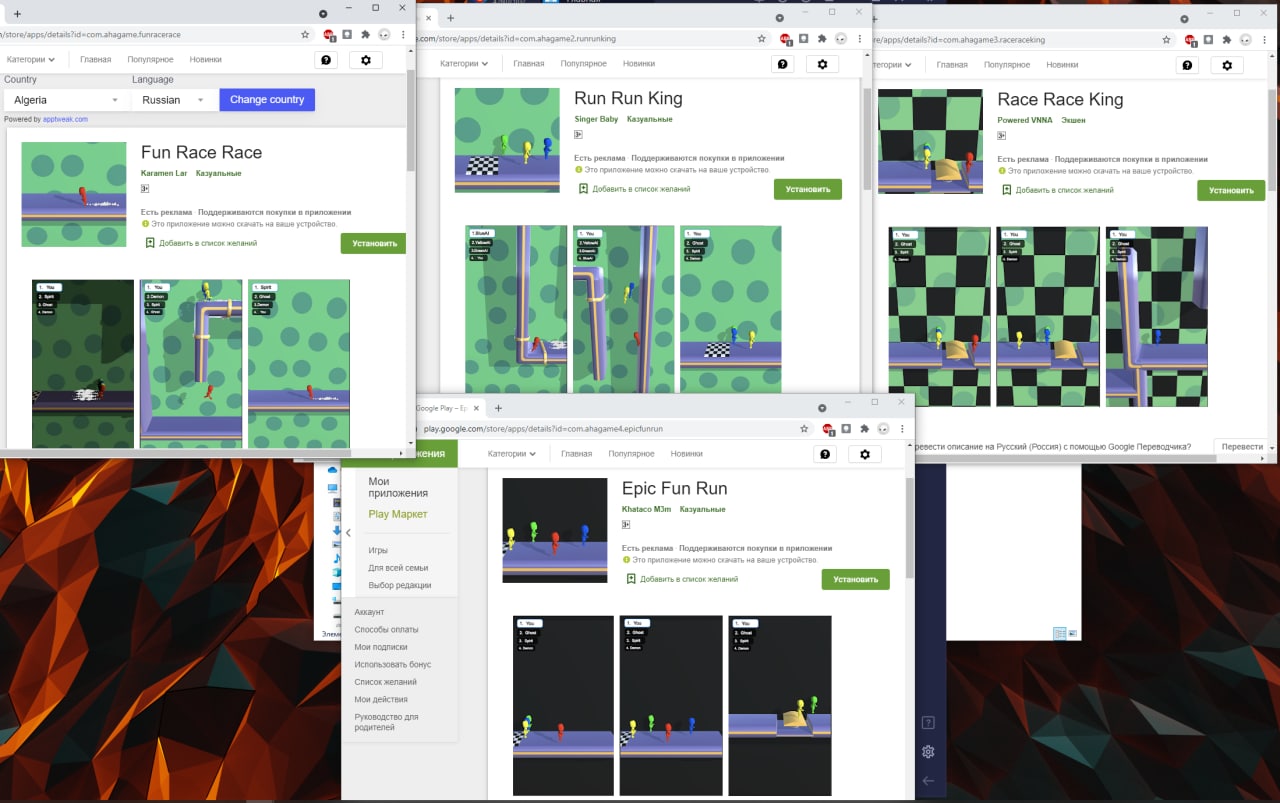Open first screenshot thumbnail of Epic Fun Run
The image size is (1280, 803).
563,705
